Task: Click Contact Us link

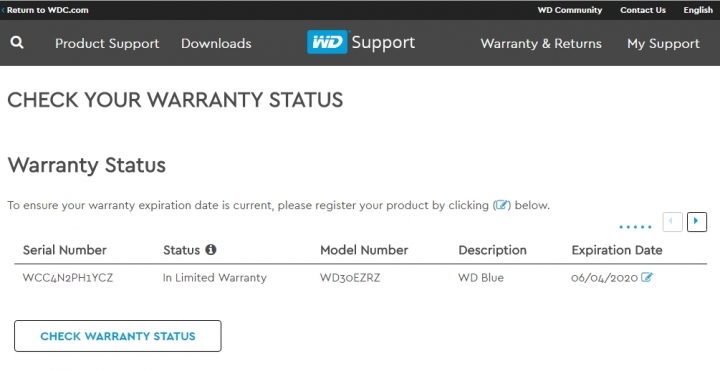Action: point(642,10)
